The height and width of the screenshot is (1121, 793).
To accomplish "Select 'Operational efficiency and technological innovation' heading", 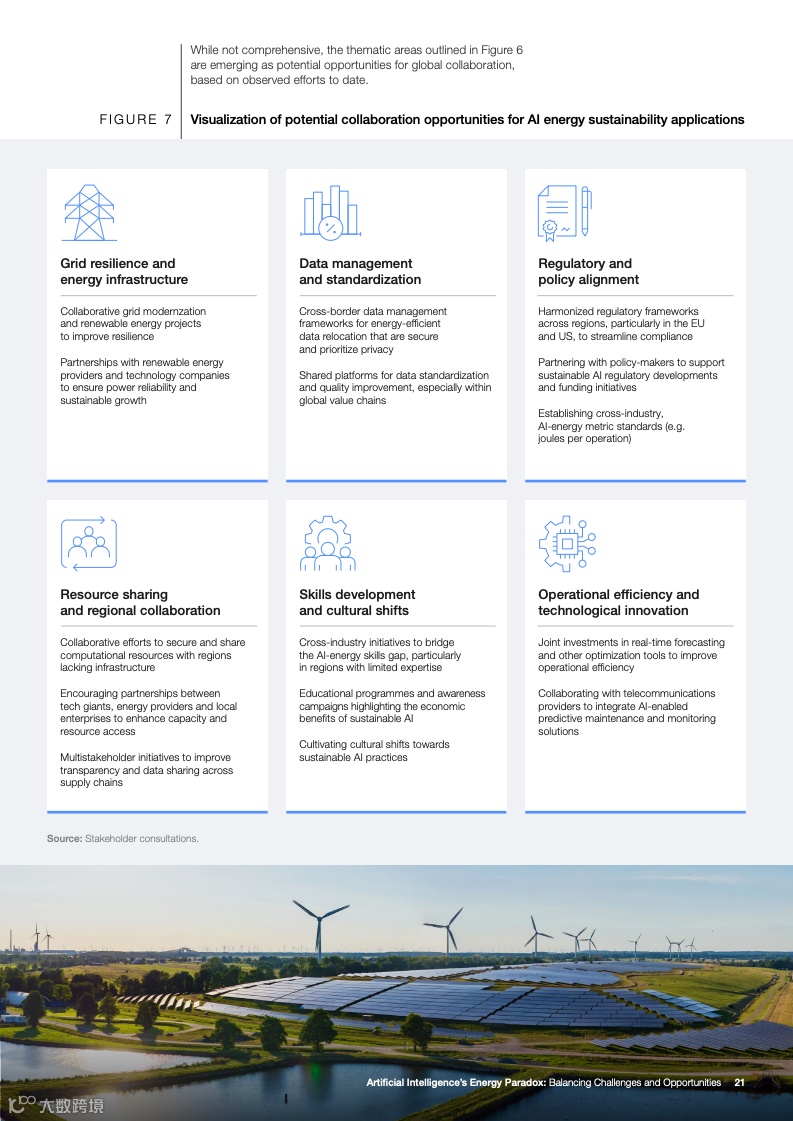I will pyautogui.click(x=619, y=603).
